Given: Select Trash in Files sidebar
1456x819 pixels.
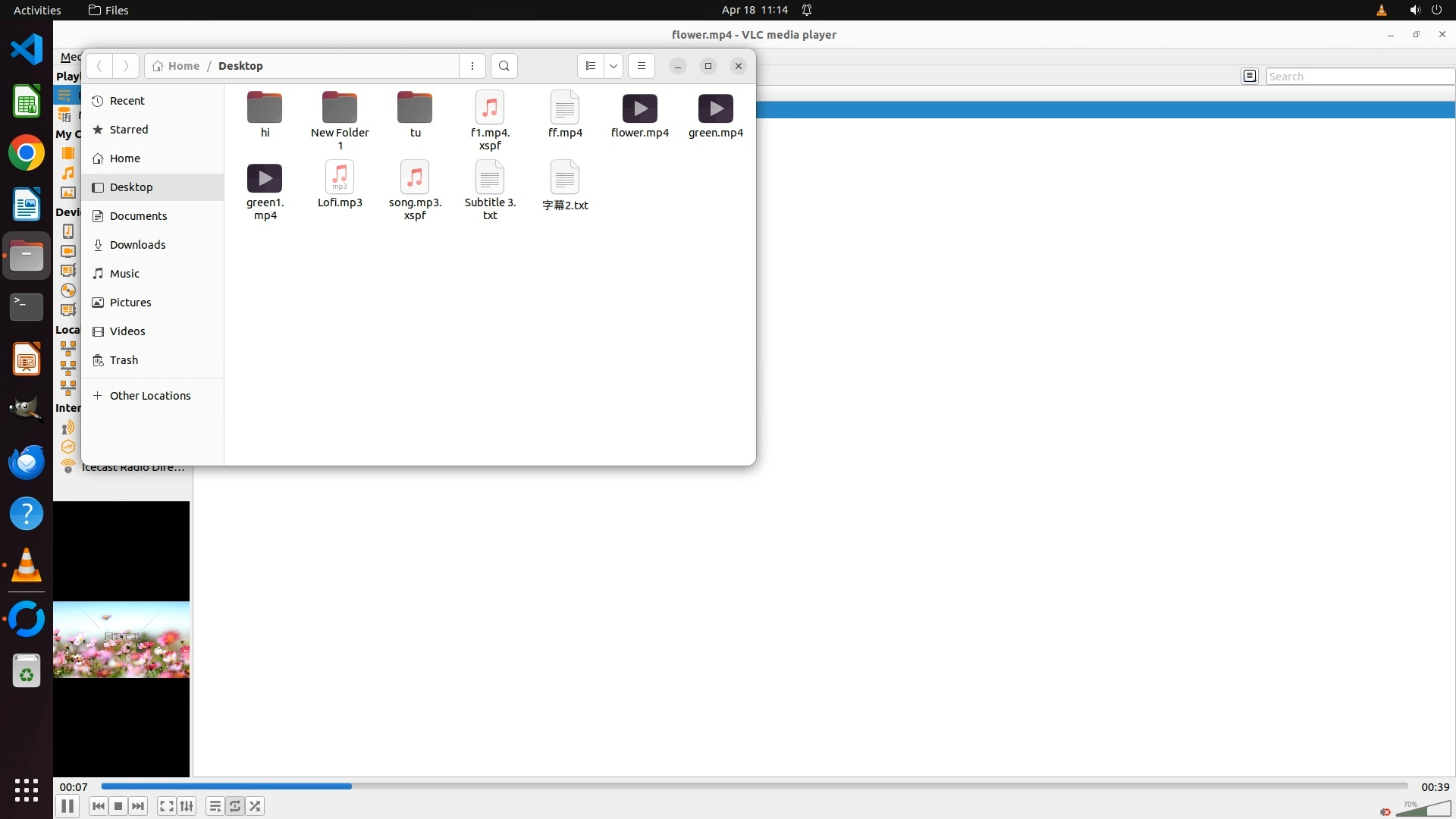Looking at the screenshot, I should [x=124, y=360].
